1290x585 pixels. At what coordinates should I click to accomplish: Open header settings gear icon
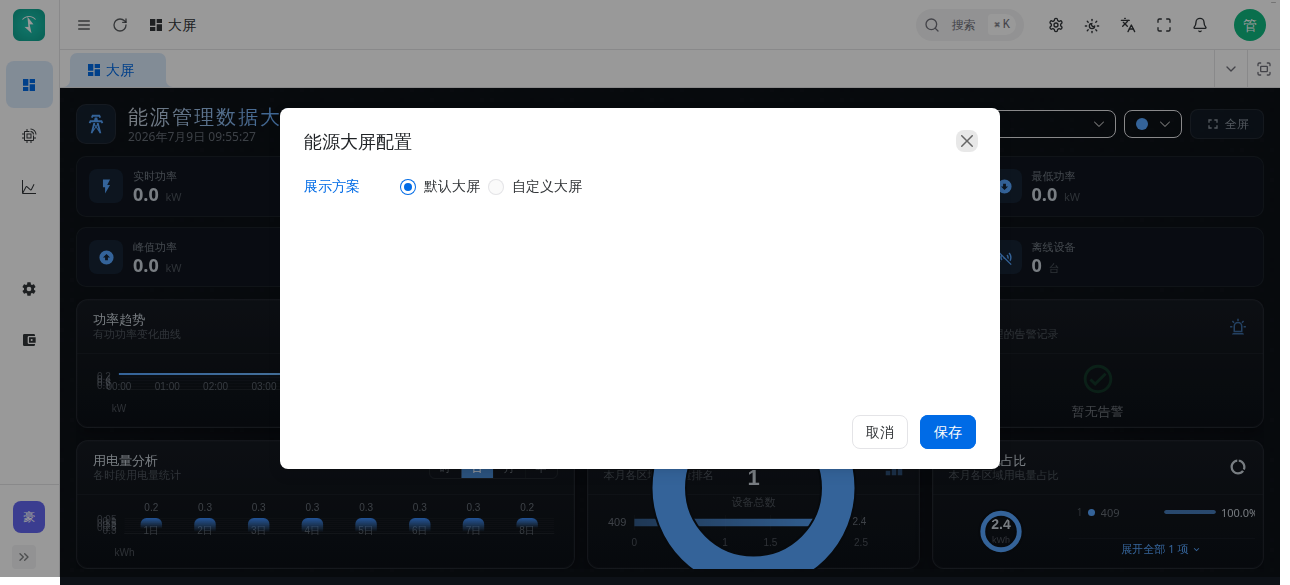(1056, 25)
